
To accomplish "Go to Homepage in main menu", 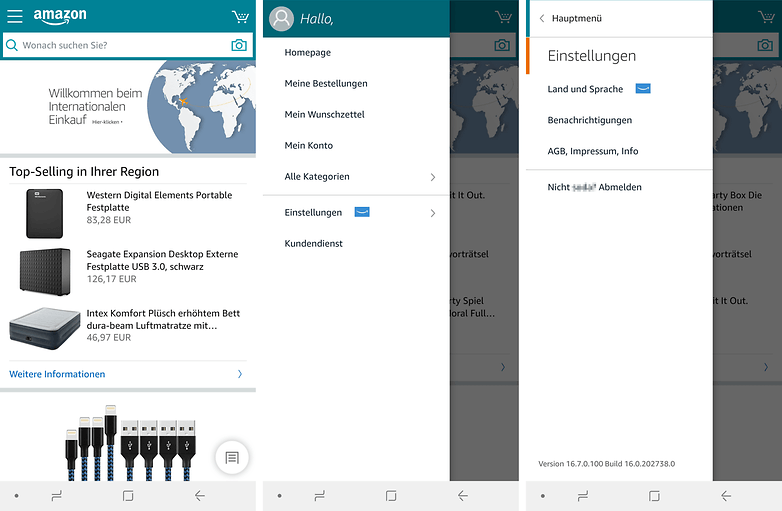I will click(307, 52).
